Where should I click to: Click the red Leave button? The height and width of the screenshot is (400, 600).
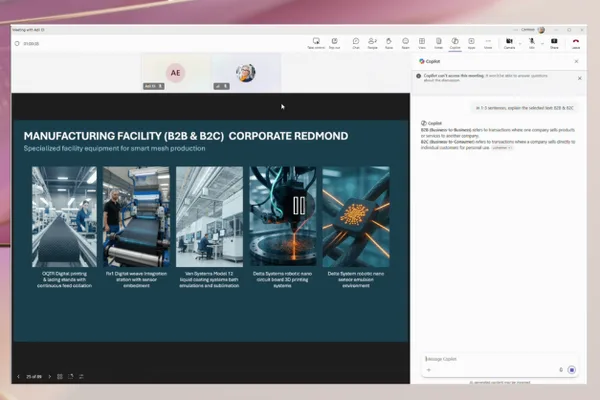(576, 43)
